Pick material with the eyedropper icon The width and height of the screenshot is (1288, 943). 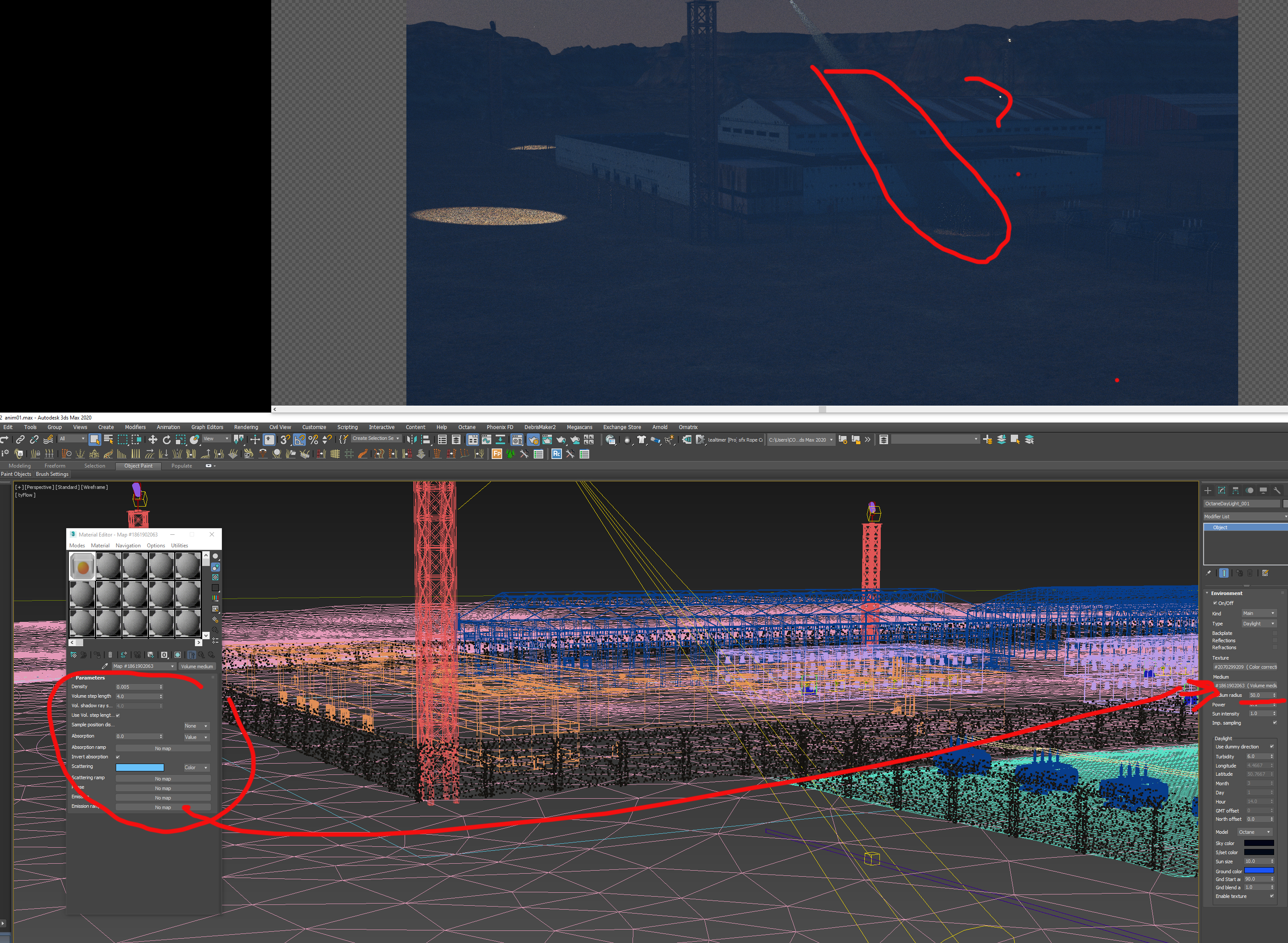(104, 666)
